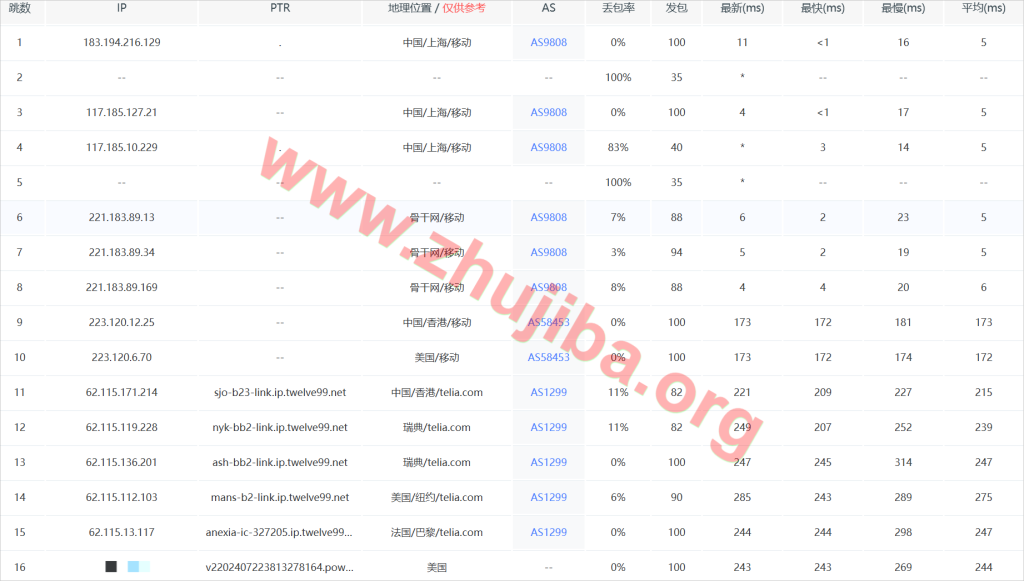Select the PTR column header

[280, 9]
